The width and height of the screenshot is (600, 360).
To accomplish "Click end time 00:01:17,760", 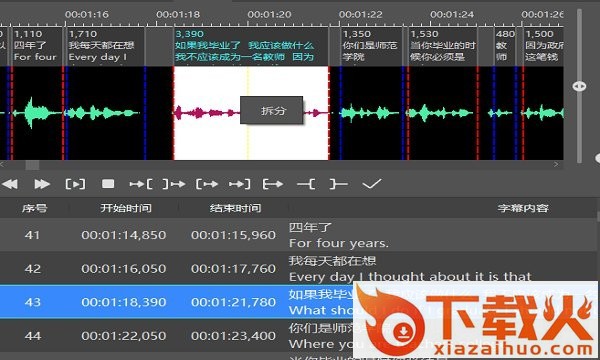I will (233, 269).
